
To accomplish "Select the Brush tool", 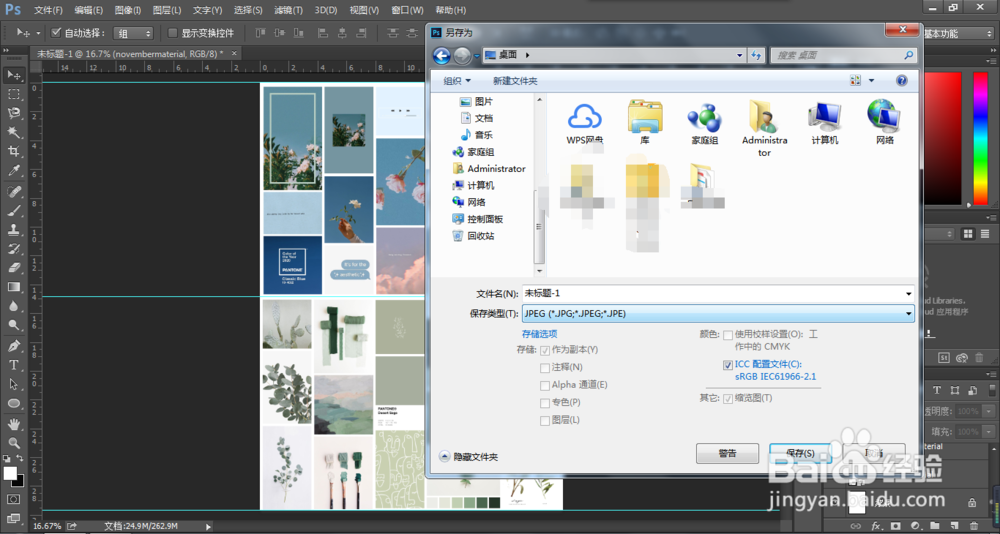I will coord(13,211).
